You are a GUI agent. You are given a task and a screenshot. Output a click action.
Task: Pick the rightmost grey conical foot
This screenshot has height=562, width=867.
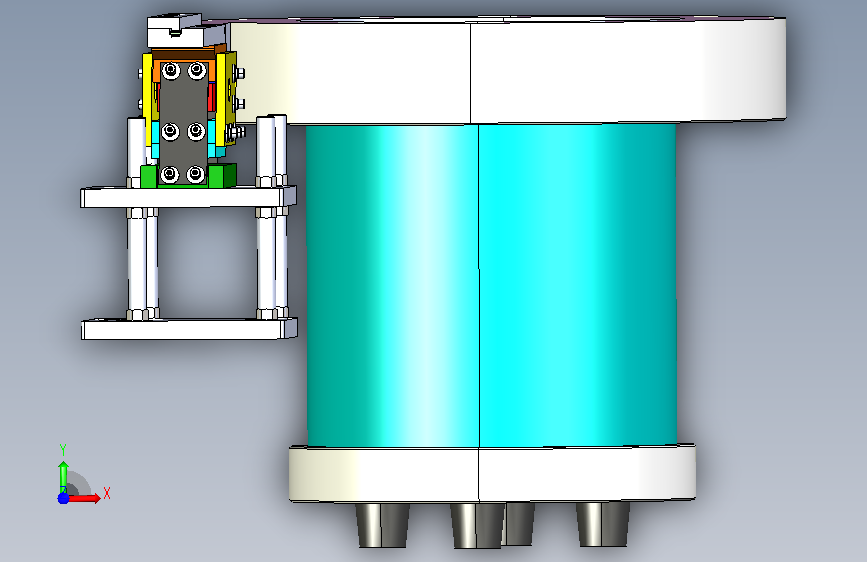(x=603, y=524)
